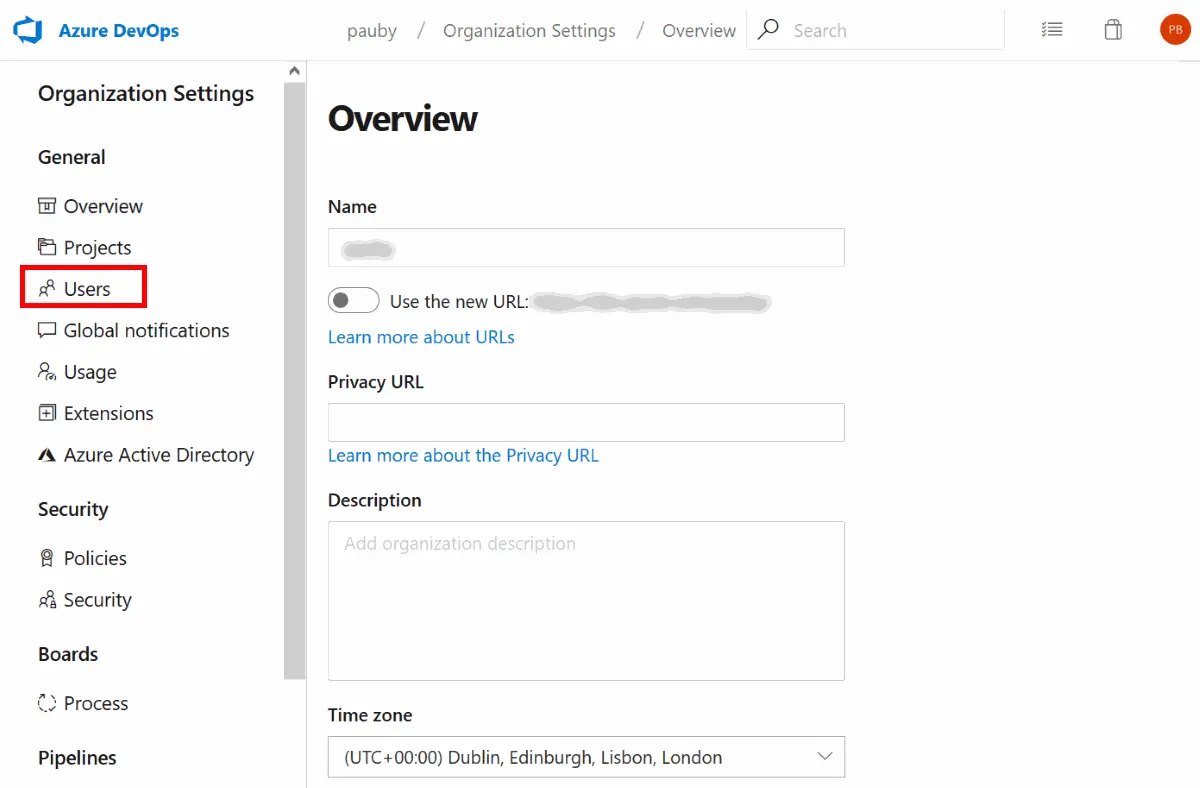Screen dimensions: 1200x788
Task: Click the Time zone dropdown chevron
Action: click(825, 756)
